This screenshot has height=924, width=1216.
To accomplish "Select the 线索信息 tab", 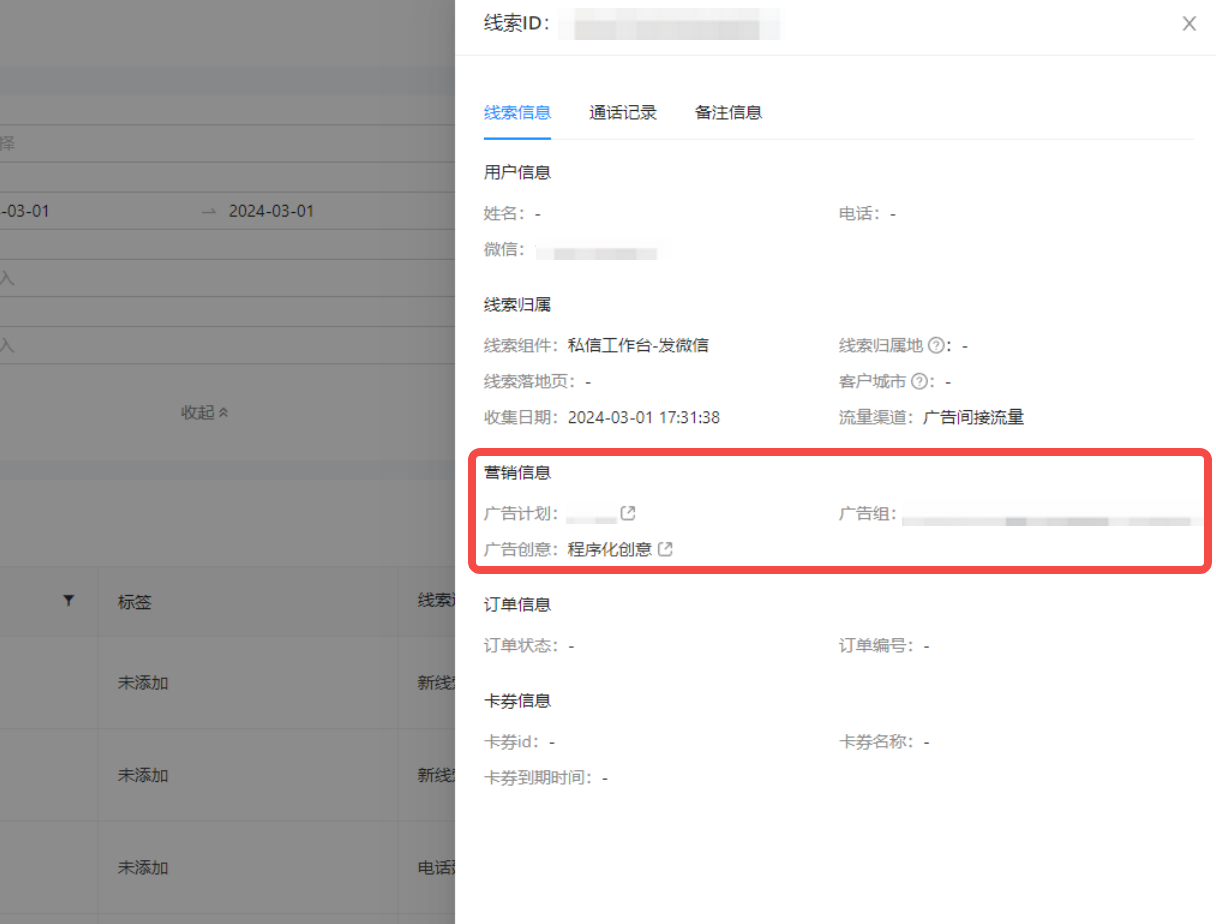I will tap(517, 113).
